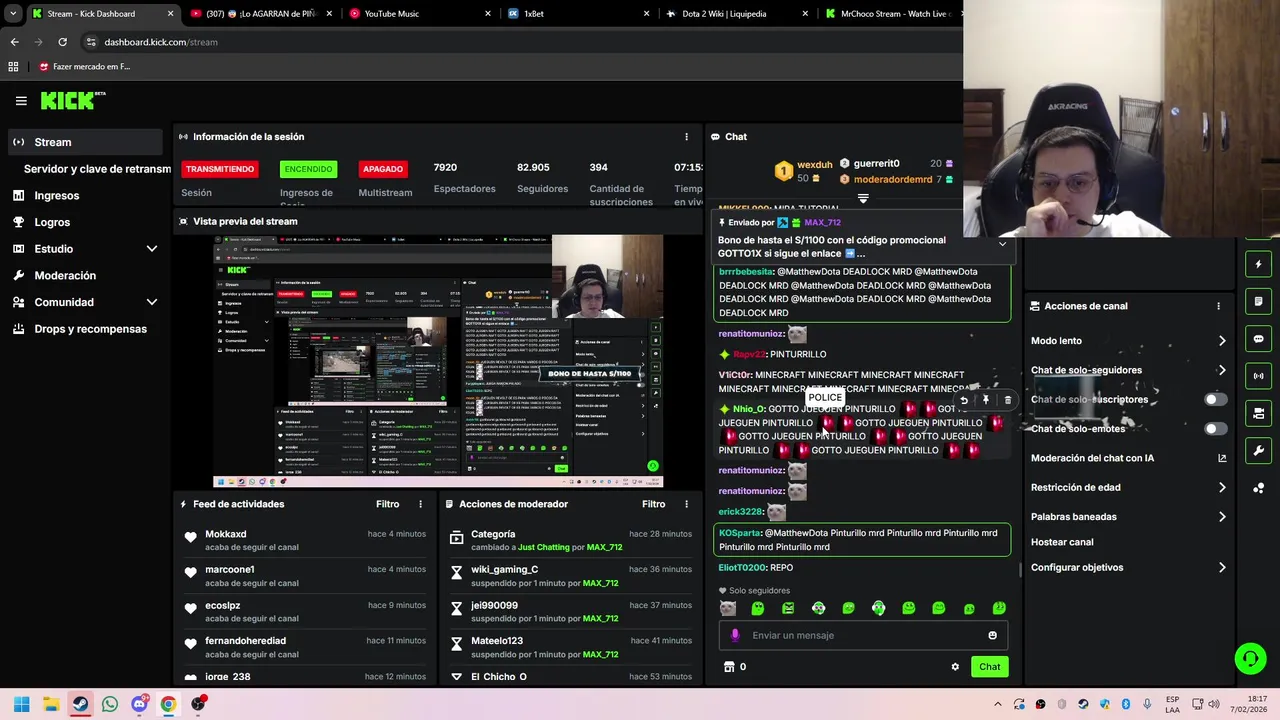Toggle the chat bubble panel icon
The height and width of the screenshot is (720, 1280).
1258,339
